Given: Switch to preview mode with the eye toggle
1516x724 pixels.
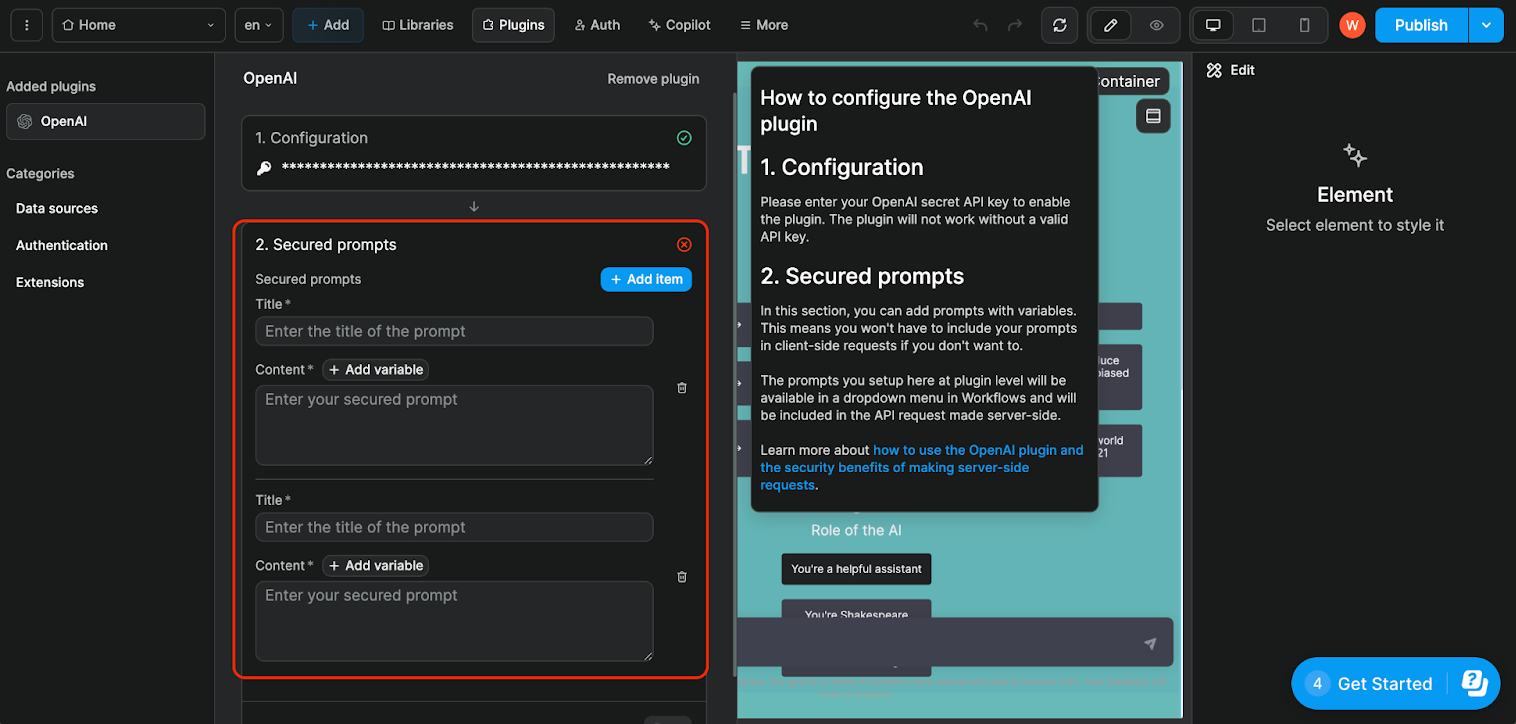Looking at the screenshot, I should click(1158, 24).
